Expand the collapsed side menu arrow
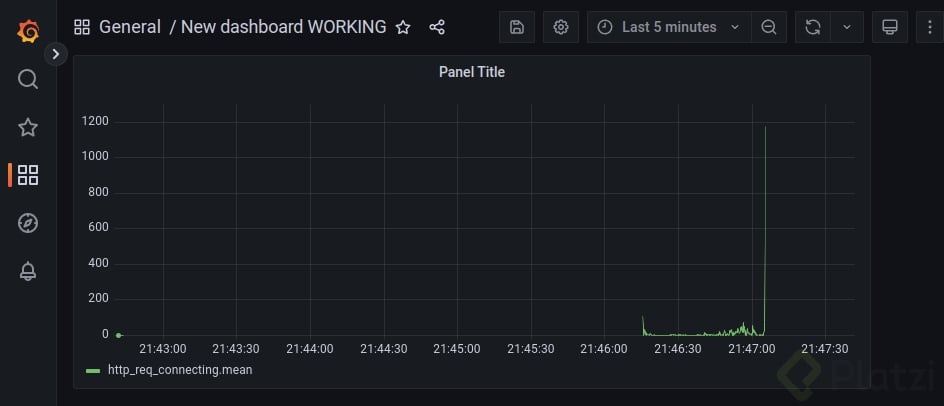The image size is (944, 406). click(x=55, y=54)
